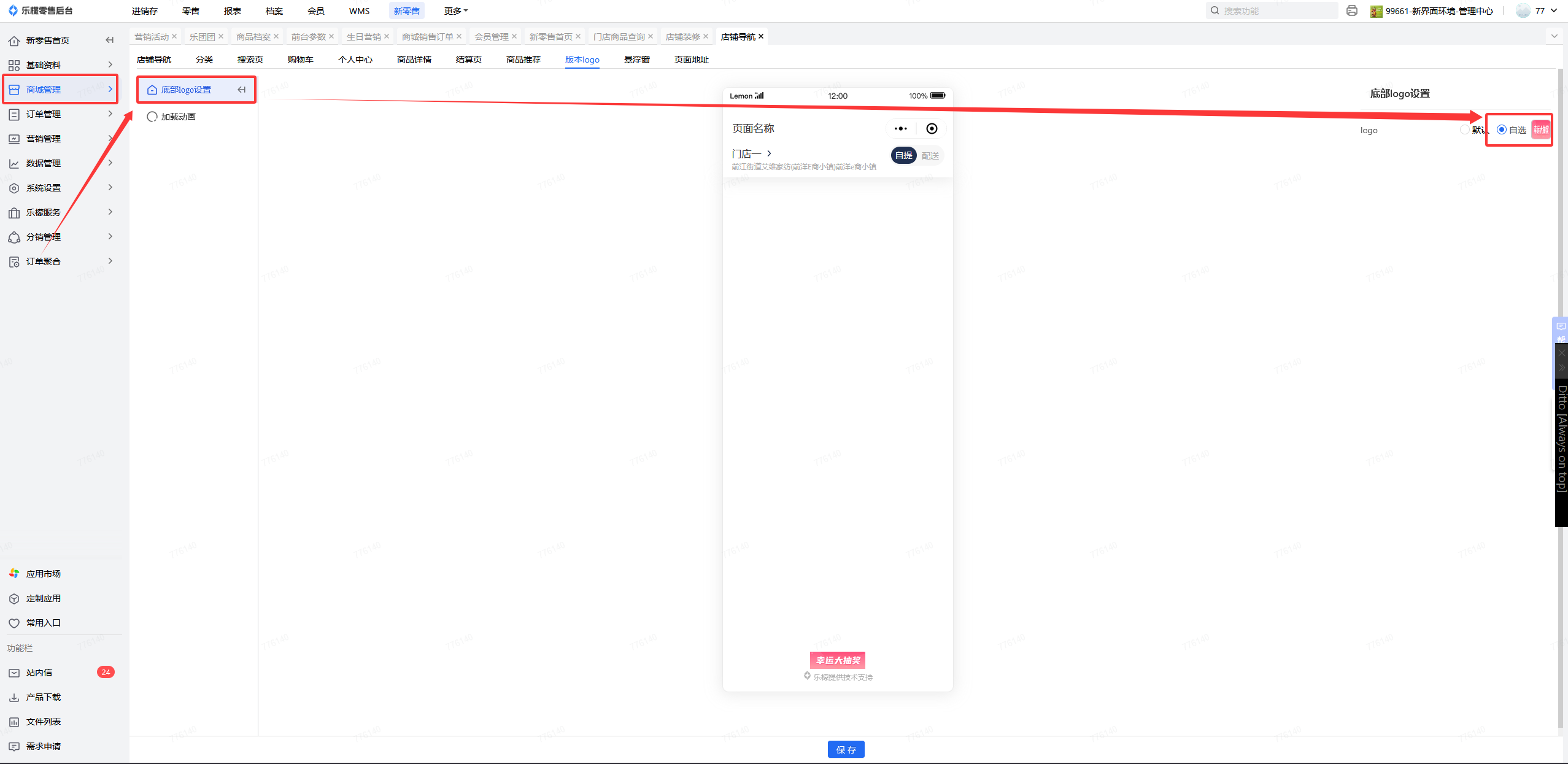
Task: Click target icon in phone preview header
Action: pos(932,128)
